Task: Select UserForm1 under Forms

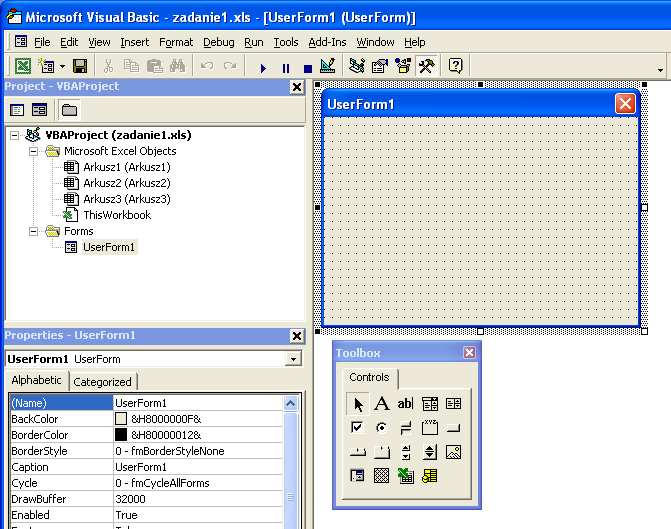Action: click(x=109, y=247)
